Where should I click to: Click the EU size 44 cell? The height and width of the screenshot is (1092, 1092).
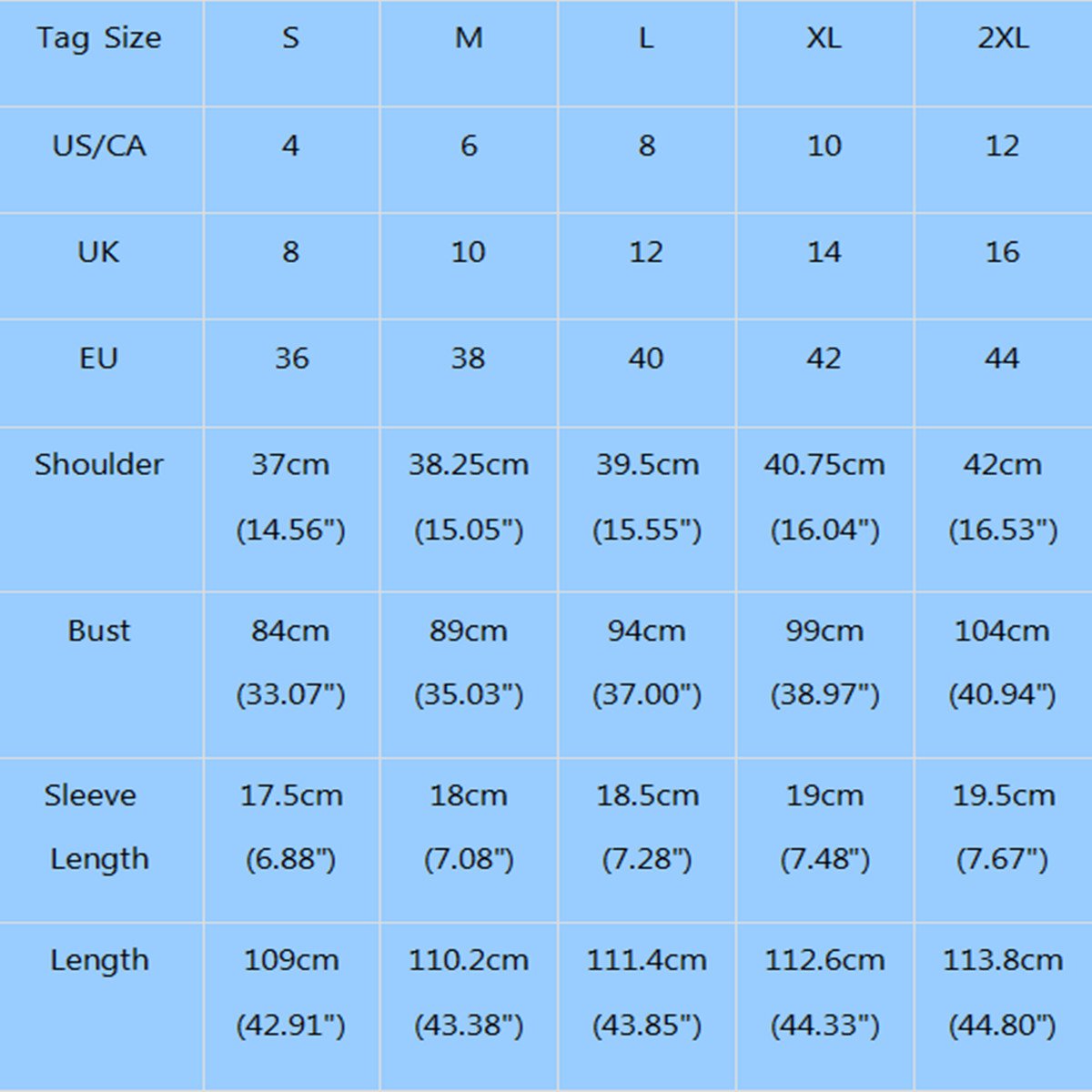1002,359
